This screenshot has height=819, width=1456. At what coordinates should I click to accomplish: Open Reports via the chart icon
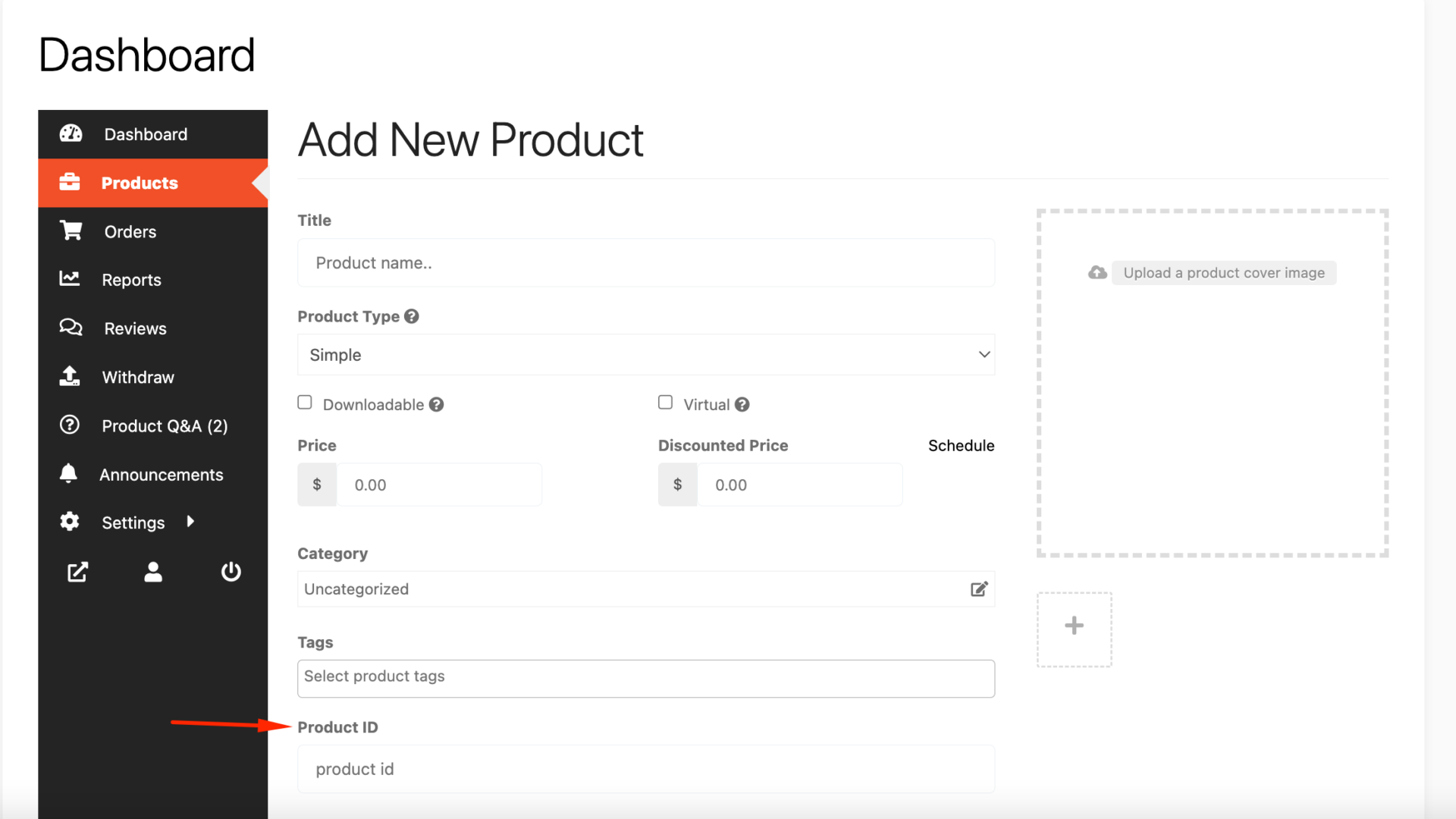click(69, 279)
